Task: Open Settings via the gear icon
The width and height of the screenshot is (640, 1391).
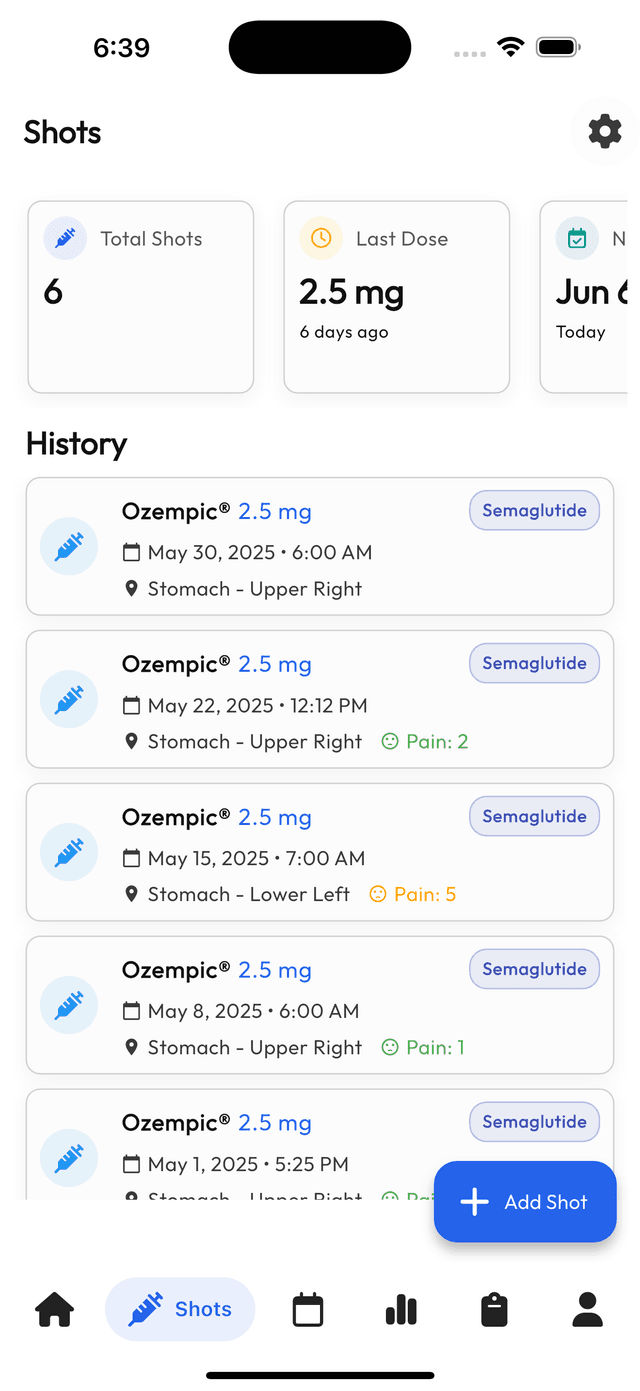Action: point(604,131)
